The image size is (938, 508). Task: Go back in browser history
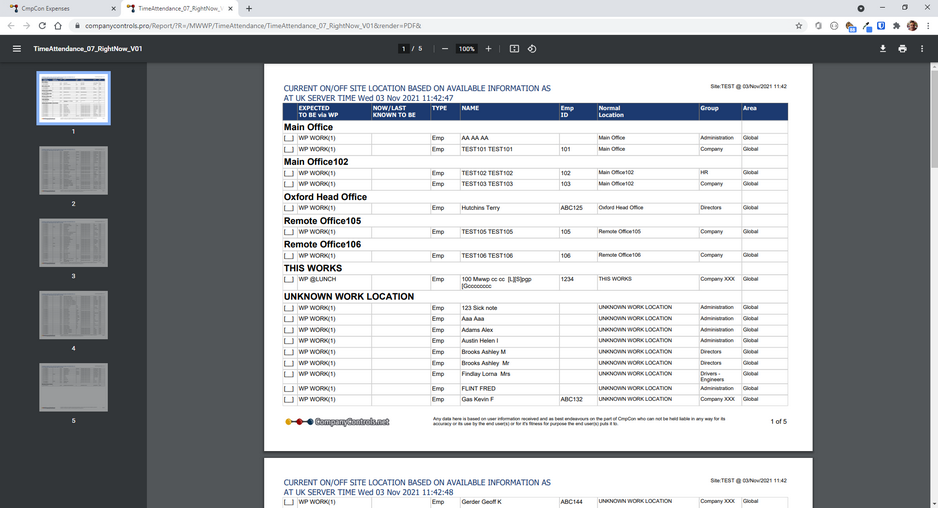coord(11,26)
